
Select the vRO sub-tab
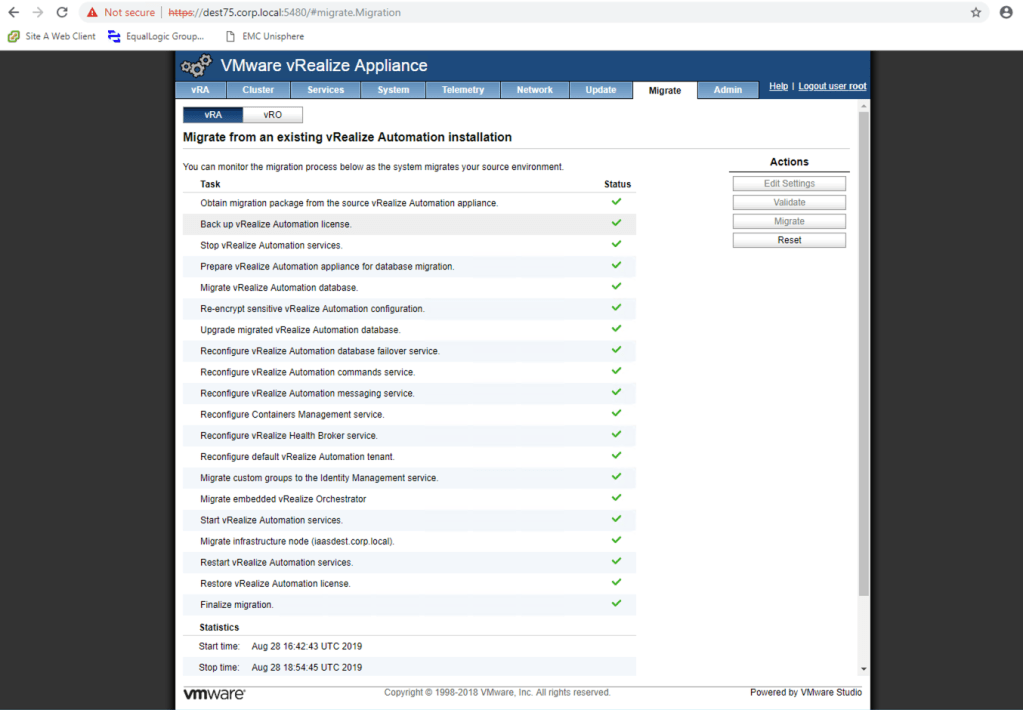pos(272,115)
